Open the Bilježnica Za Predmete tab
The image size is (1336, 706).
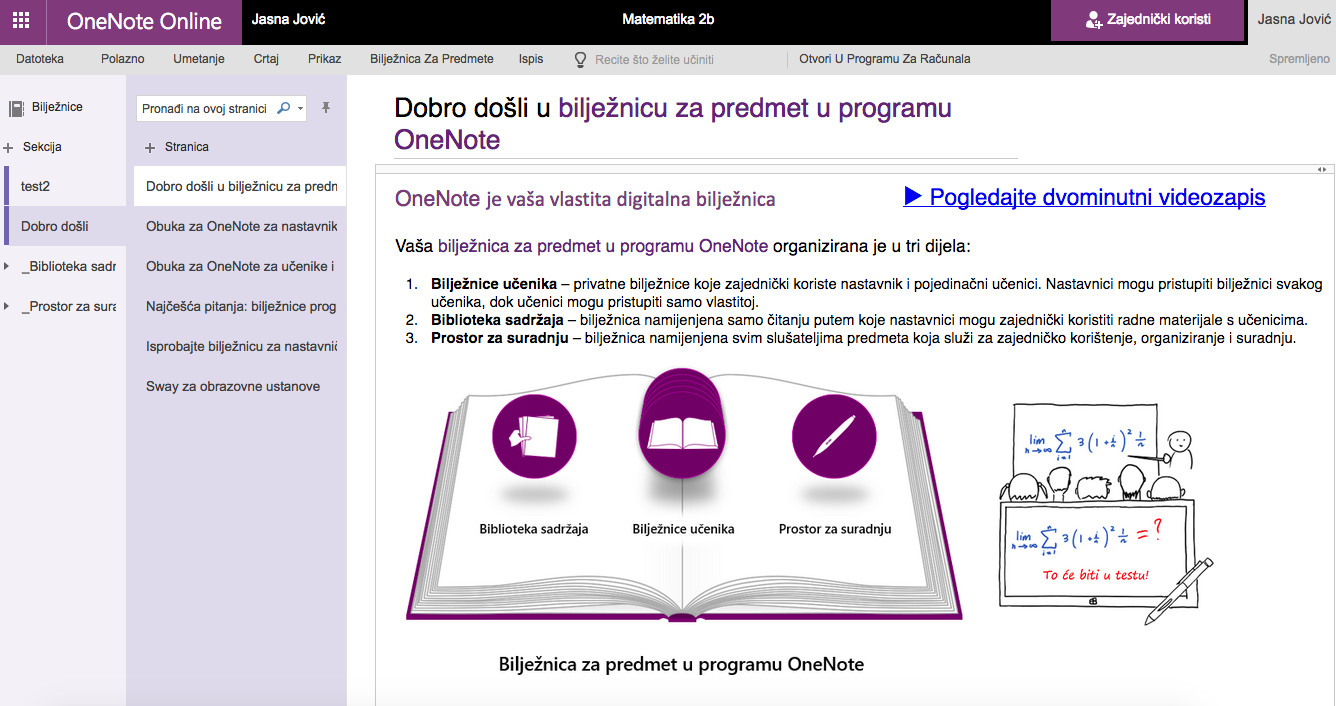click(x=431, y=59)
